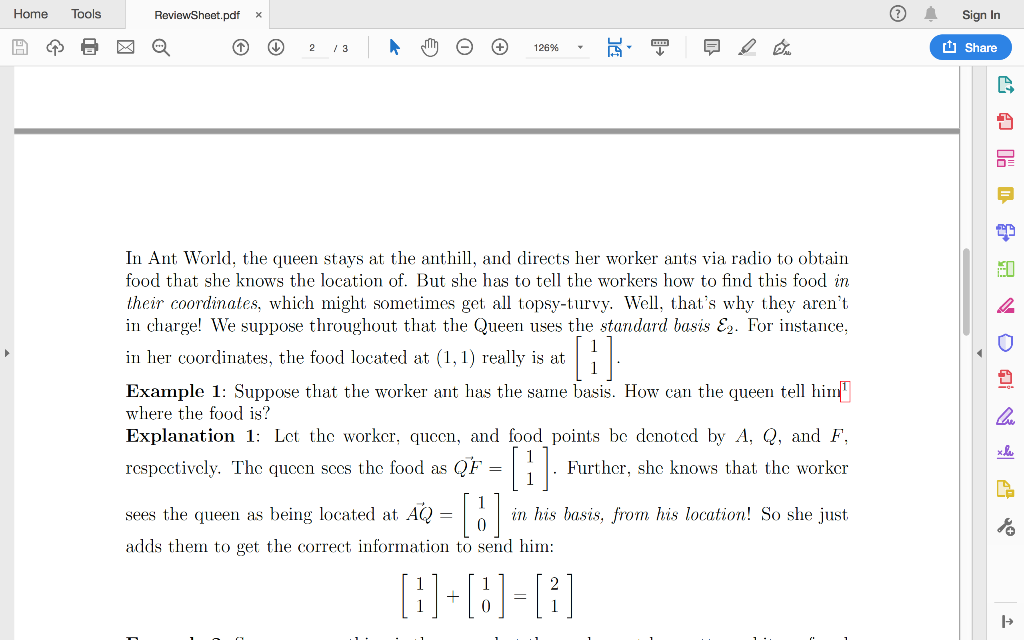Image resolution: width=1024 pixels, height=640 pixels.
Task: Collapse sidebar using bottom arrow icon
Action: 1006,622
